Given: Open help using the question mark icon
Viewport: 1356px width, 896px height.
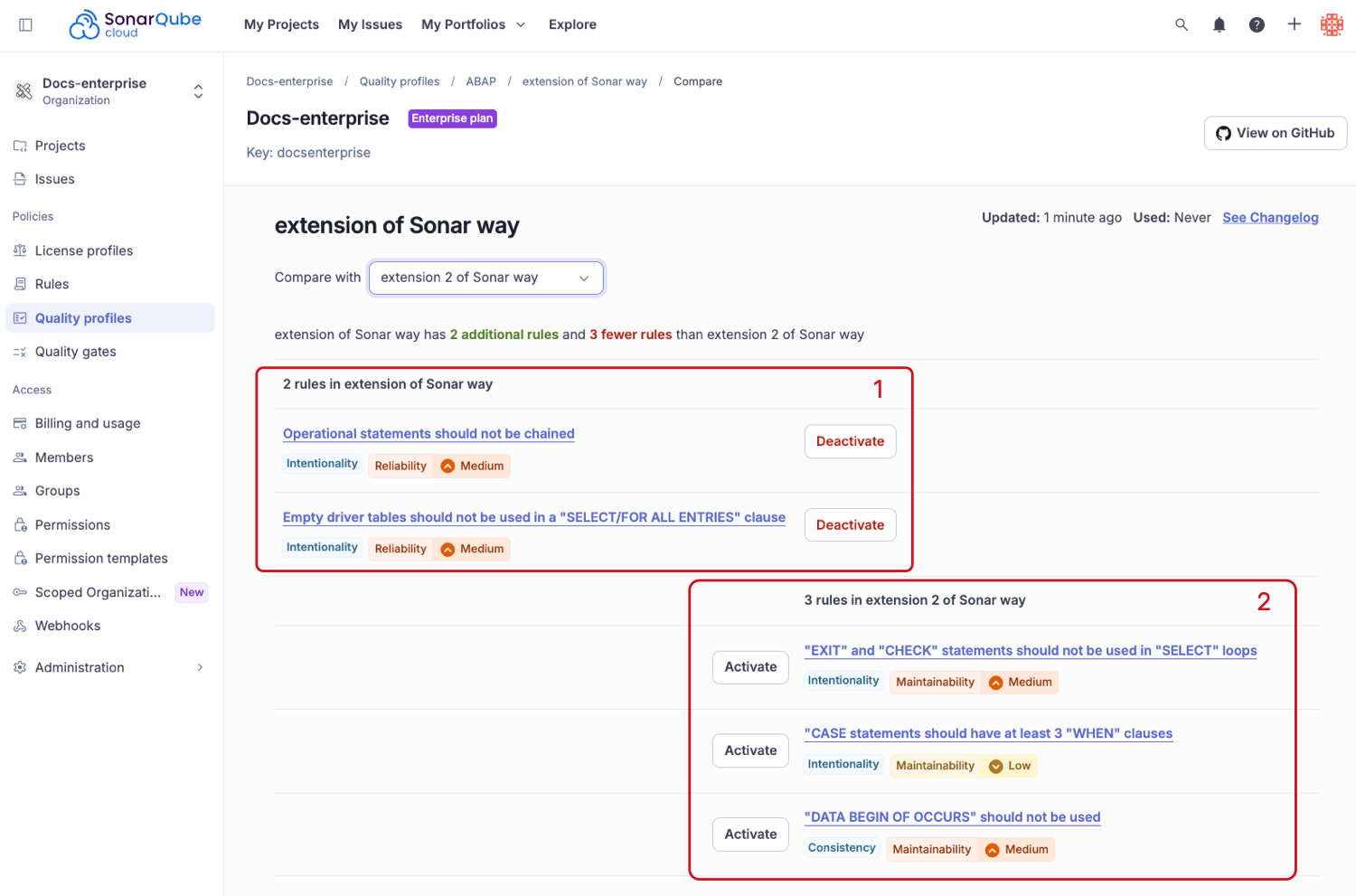Looking at the screenshot, I should point(1257,24).
